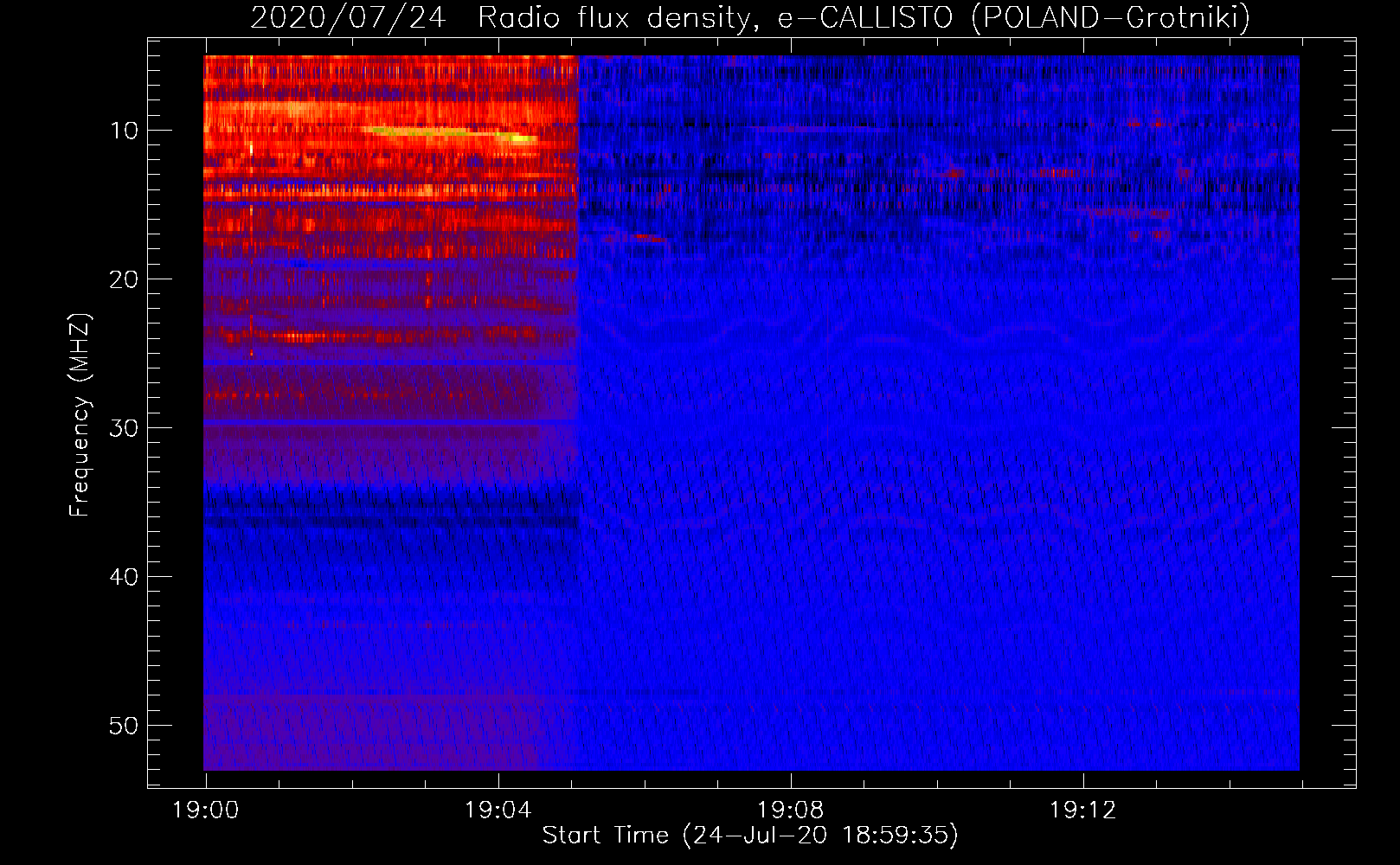1400x865 pixels.
Task: Click the 'Frequency (MHZ)' y-axis label
Action: click(79, 415)
